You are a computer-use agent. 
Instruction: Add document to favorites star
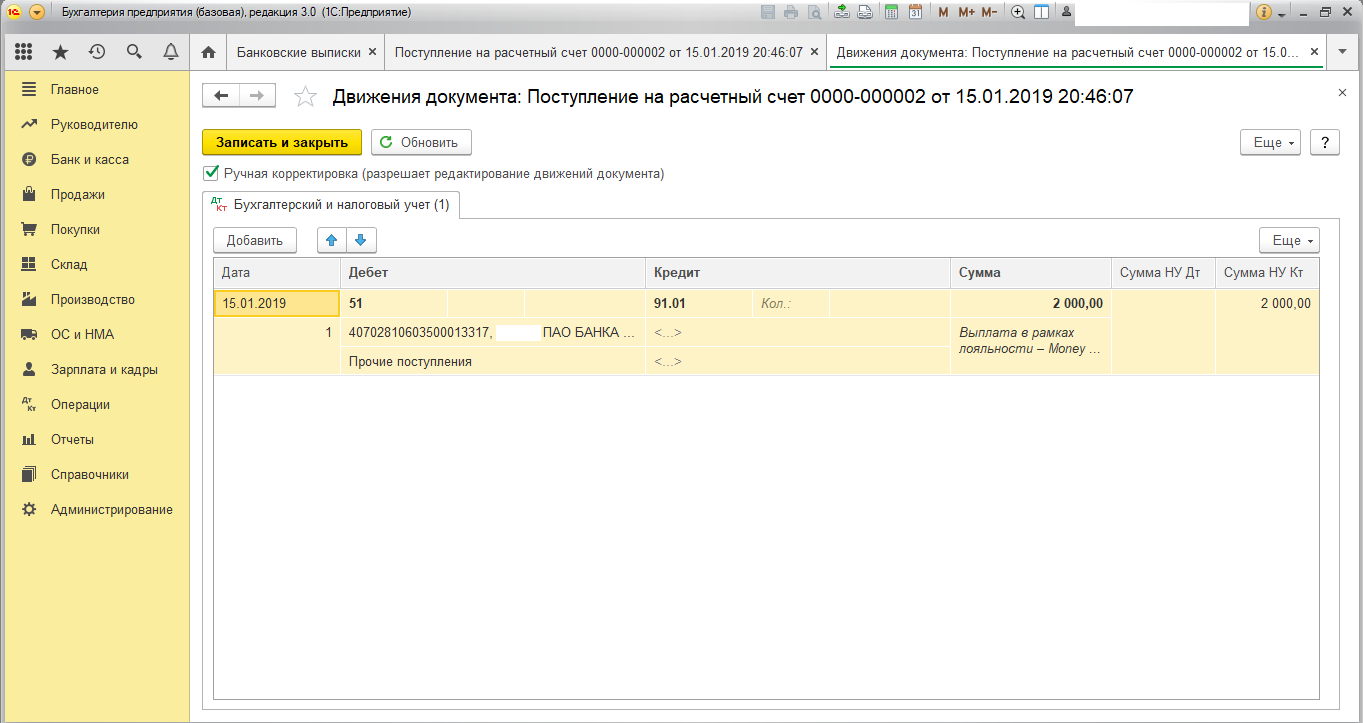coord(305,96)
